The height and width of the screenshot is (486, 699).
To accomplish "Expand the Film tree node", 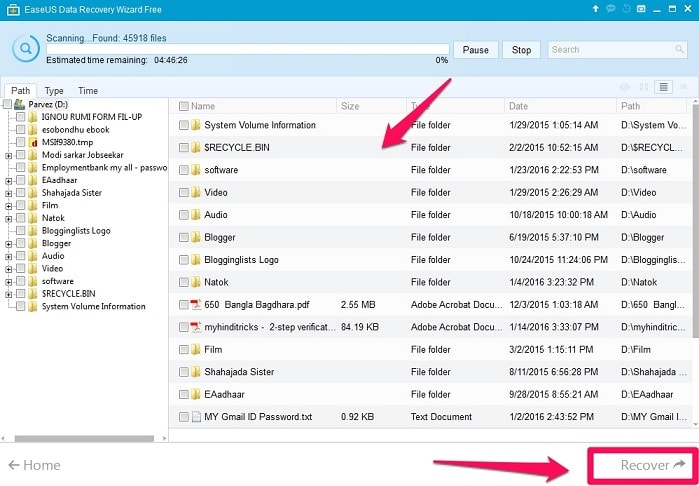I will (8, 206).
